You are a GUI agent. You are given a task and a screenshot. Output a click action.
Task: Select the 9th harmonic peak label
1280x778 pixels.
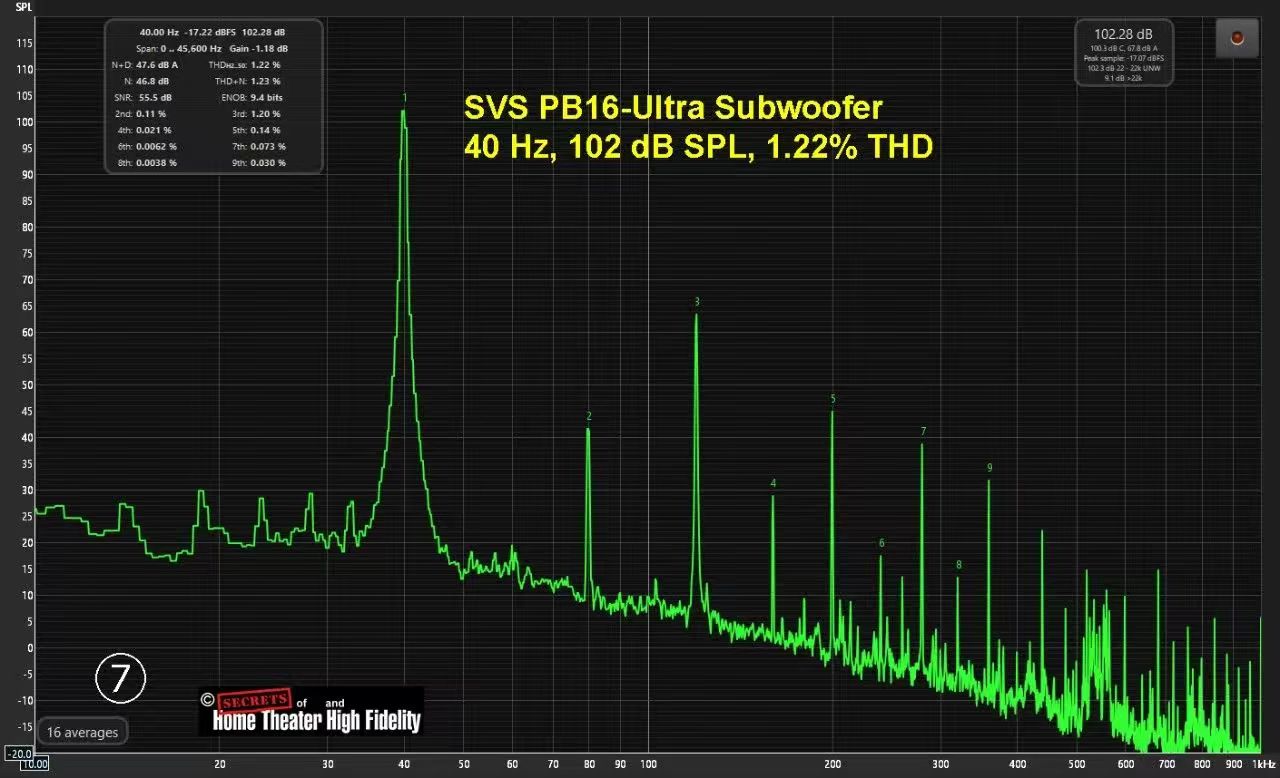pyautogui.click(x=989, y=468)
